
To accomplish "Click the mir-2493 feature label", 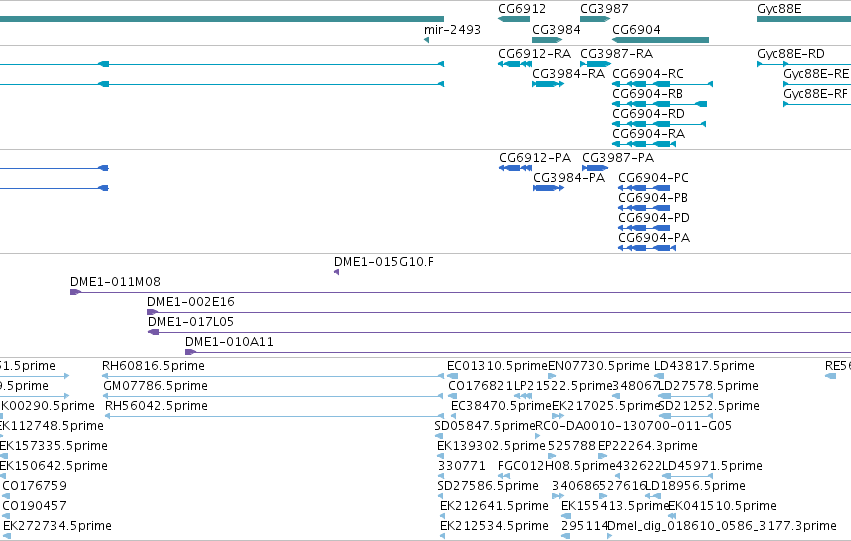I will click(452, 30).
